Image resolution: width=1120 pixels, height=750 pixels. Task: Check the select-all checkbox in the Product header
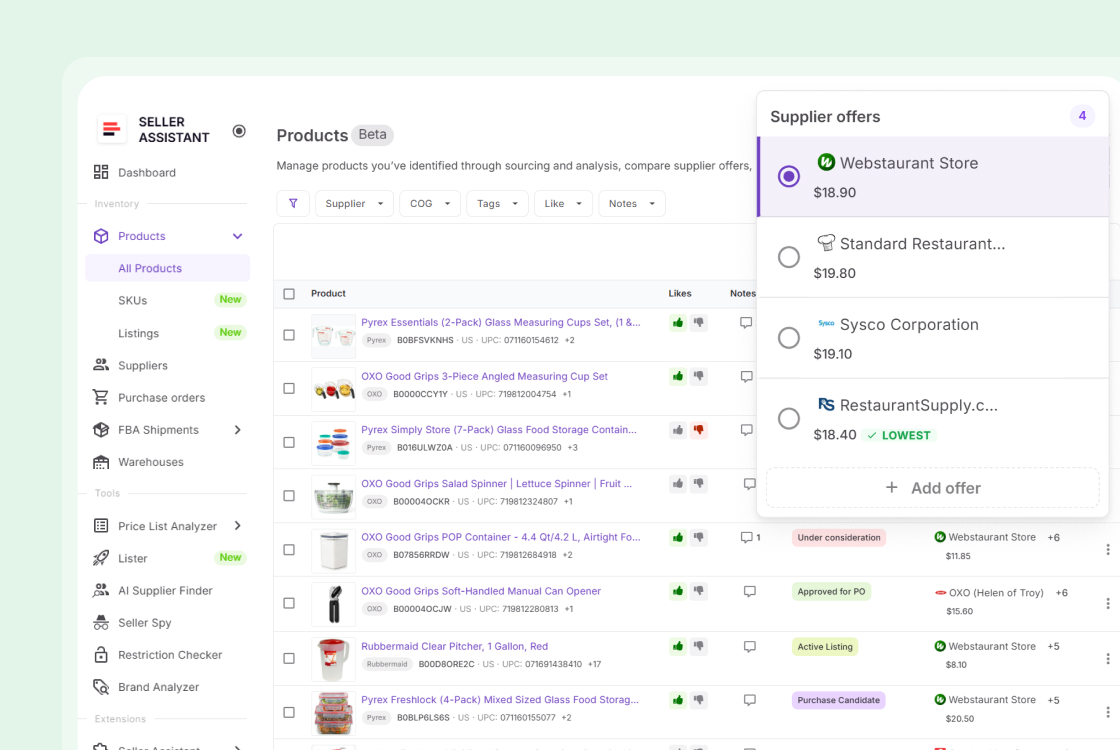(x=289, y=293)
